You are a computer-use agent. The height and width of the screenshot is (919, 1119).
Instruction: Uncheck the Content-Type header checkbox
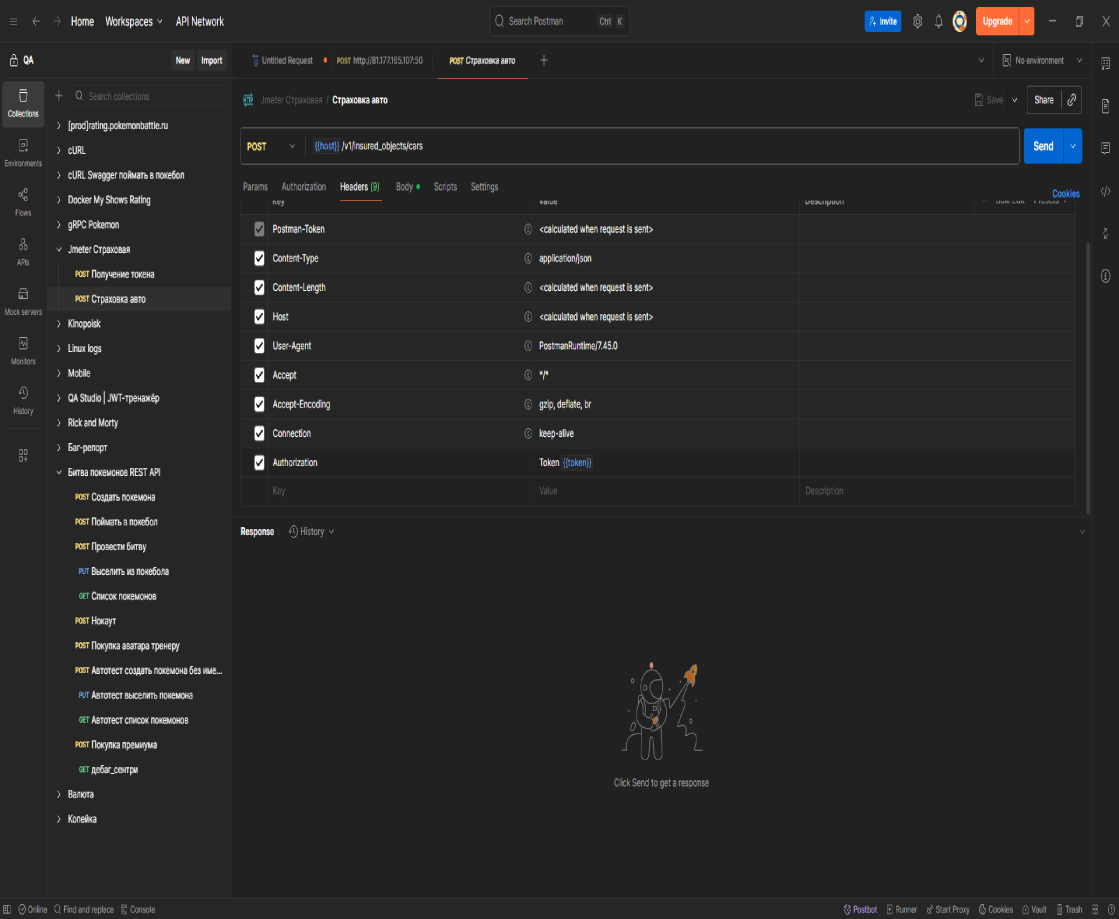coord(259,258)
